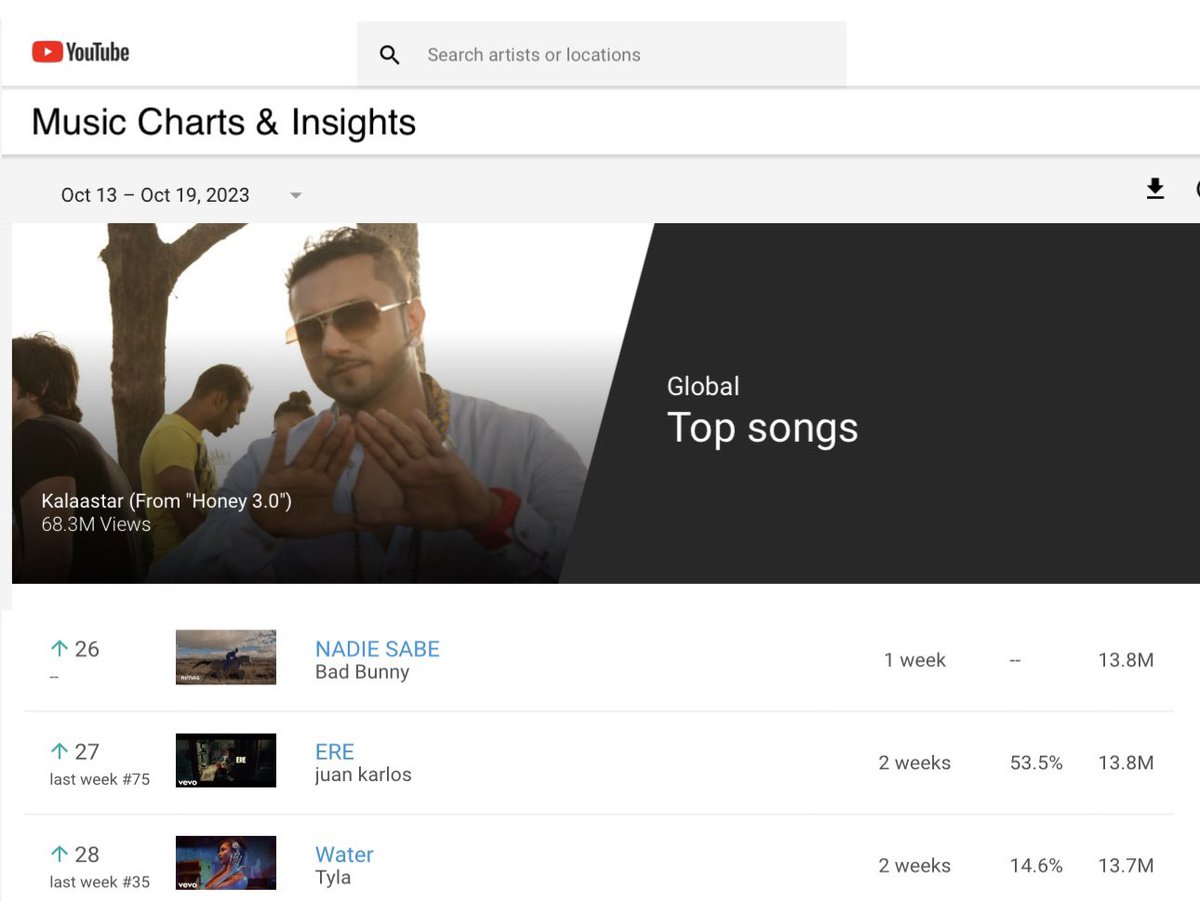Open the ERE song link
This screenshot has height=902, width=1200.
[335, 751]
